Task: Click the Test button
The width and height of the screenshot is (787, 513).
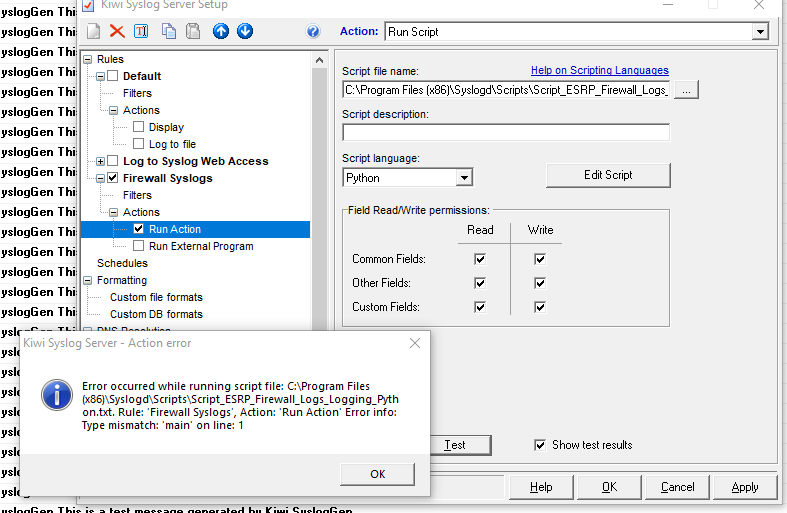Action: (x=460, y=445)
